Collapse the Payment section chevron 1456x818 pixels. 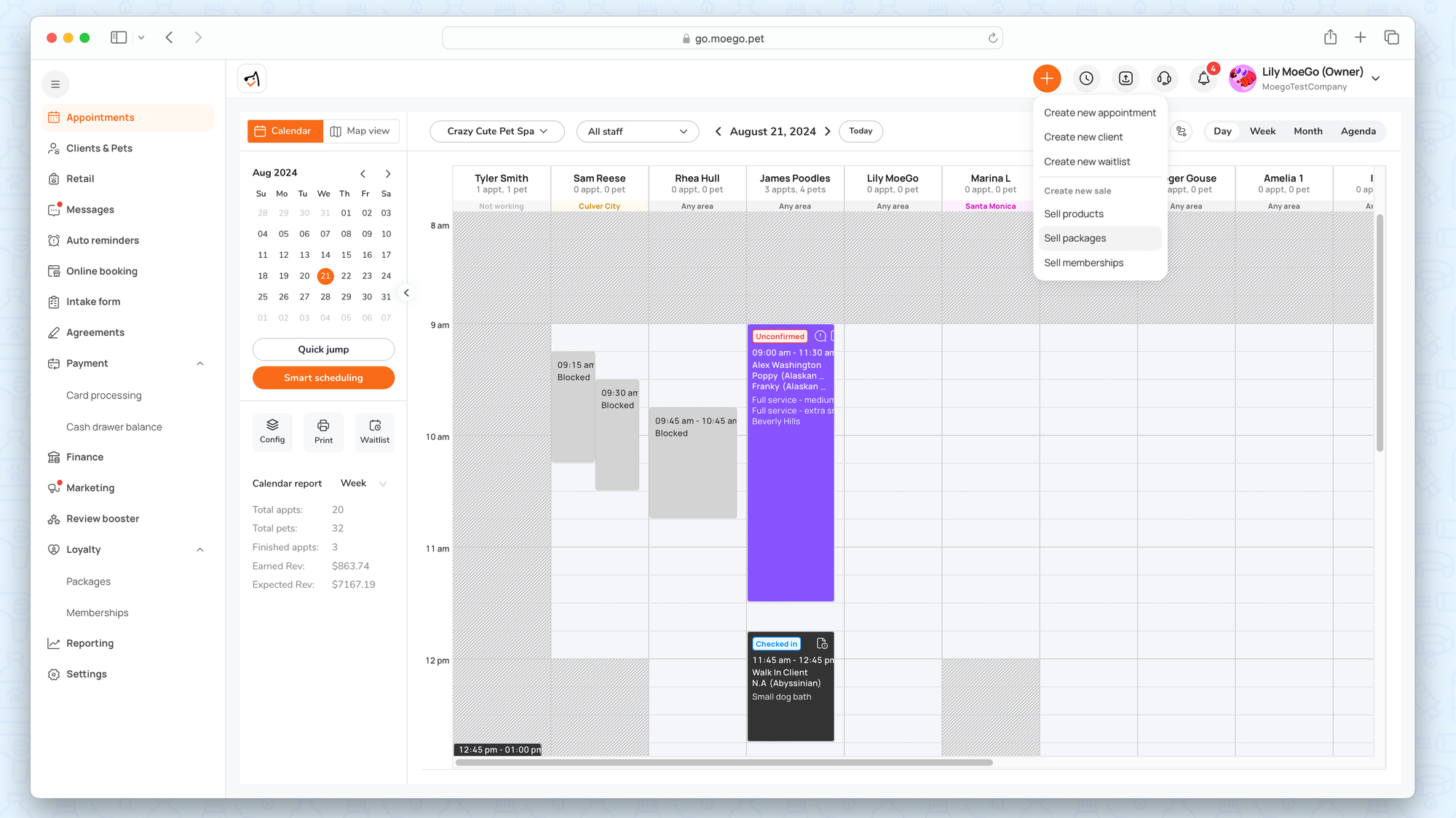pyautogui.click(x=200, y=363)
